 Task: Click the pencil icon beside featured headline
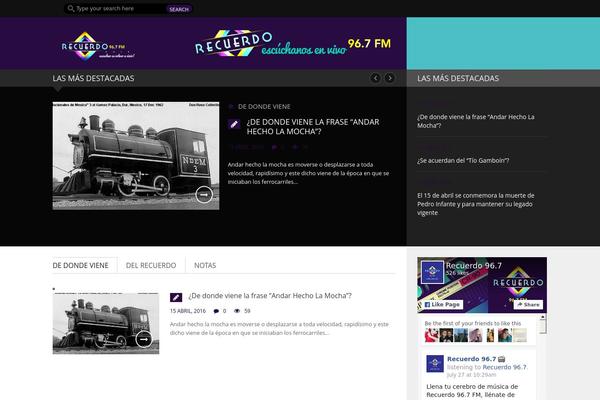coord(234,124)
